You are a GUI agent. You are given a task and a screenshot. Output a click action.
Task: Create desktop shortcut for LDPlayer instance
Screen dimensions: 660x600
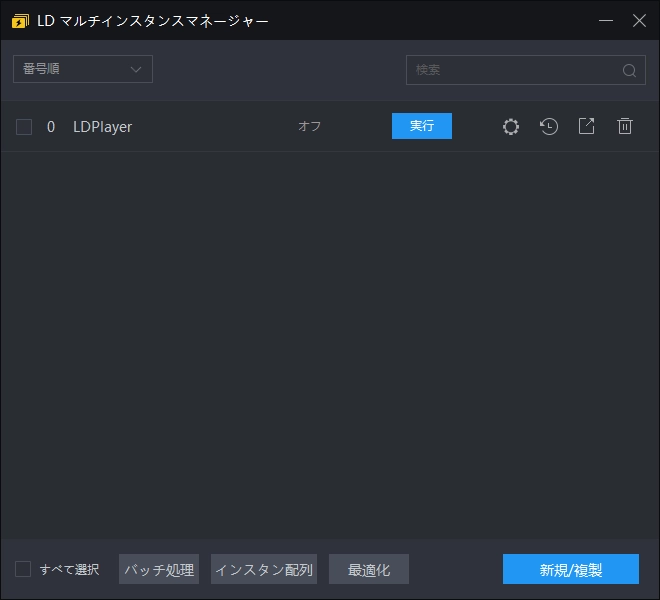pos(586,126)
